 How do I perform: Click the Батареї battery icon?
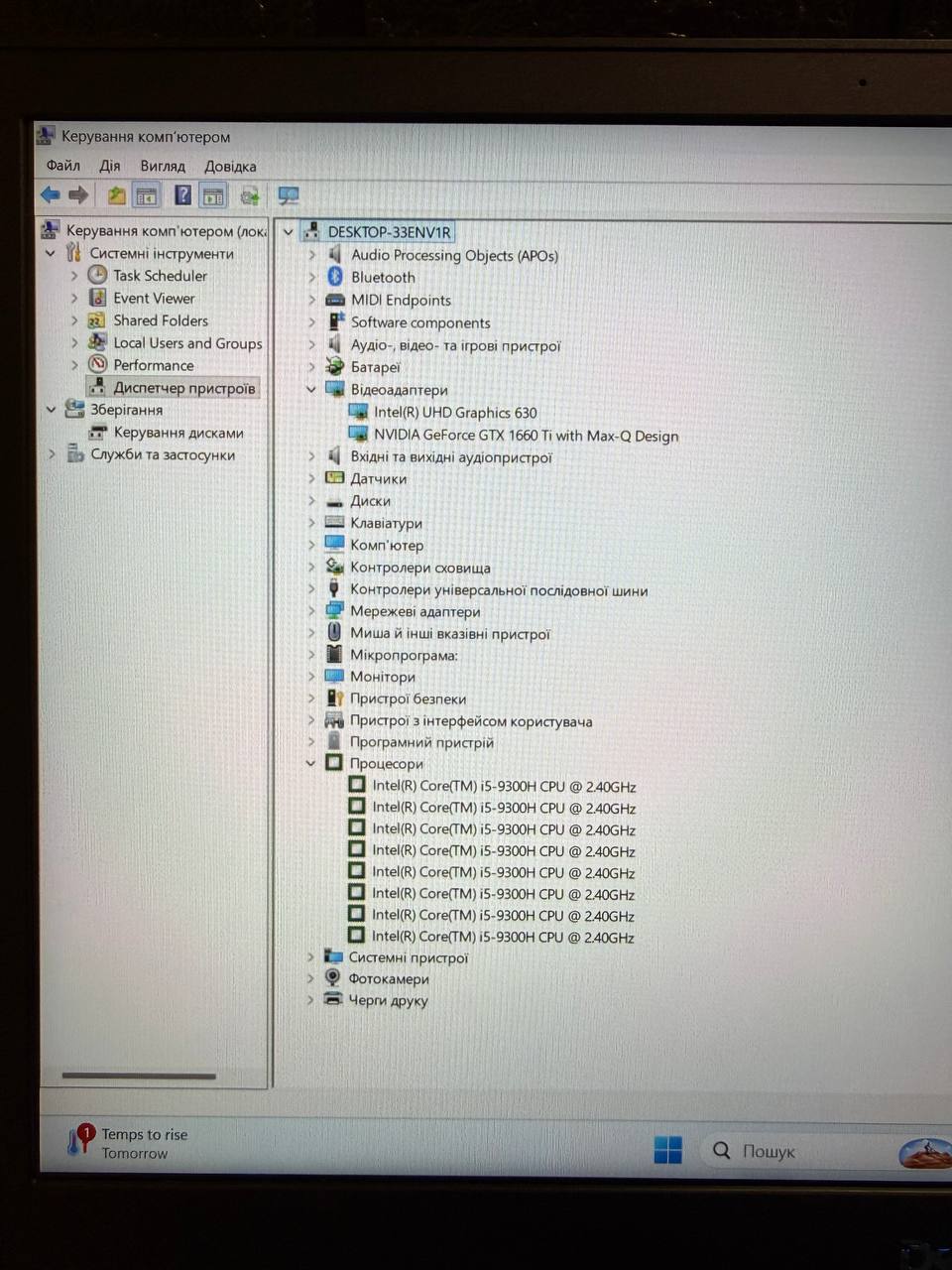tap(335, 366)
